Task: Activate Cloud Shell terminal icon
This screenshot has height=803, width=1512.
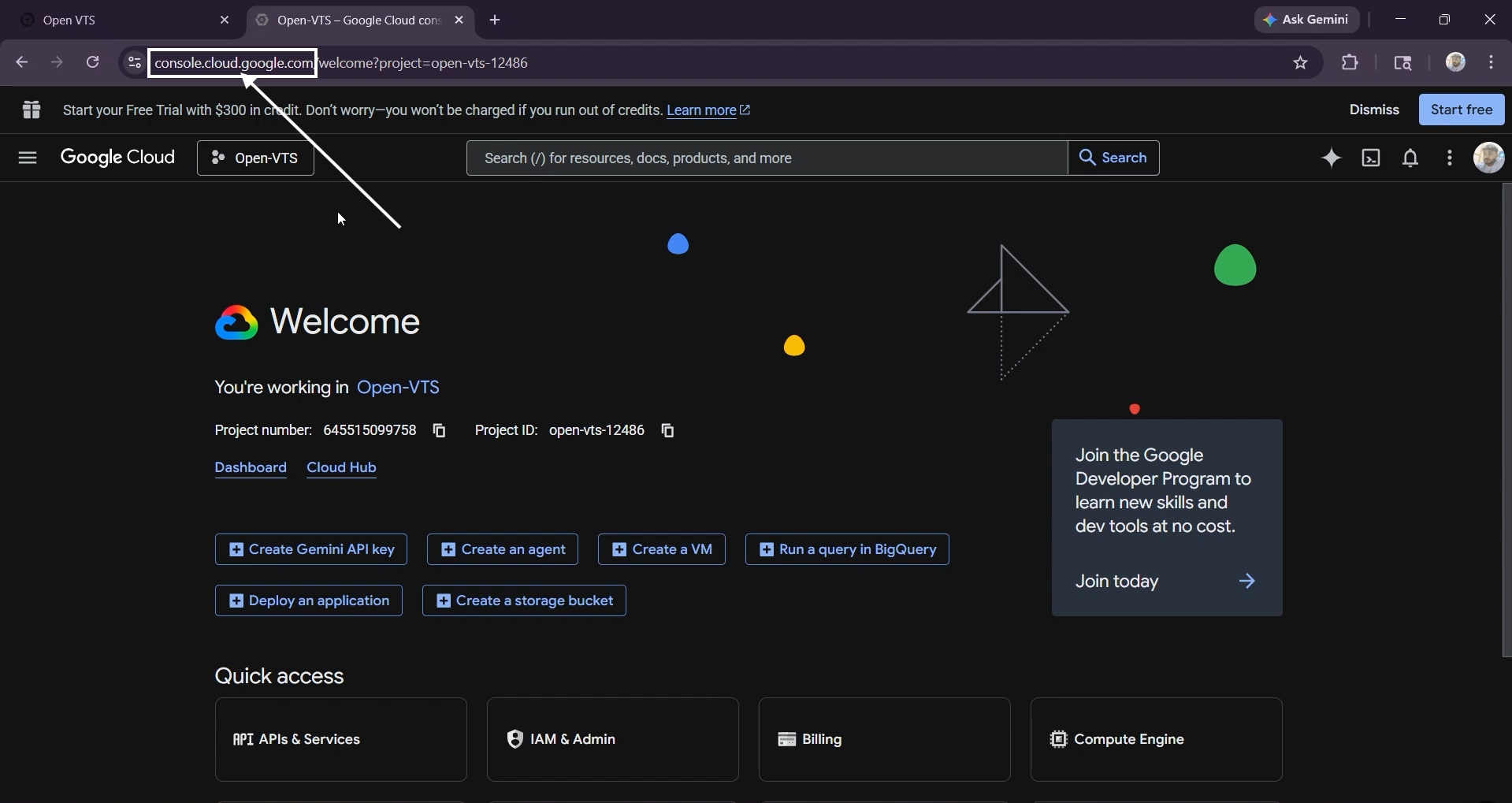Action: (x=1371, y=158)
